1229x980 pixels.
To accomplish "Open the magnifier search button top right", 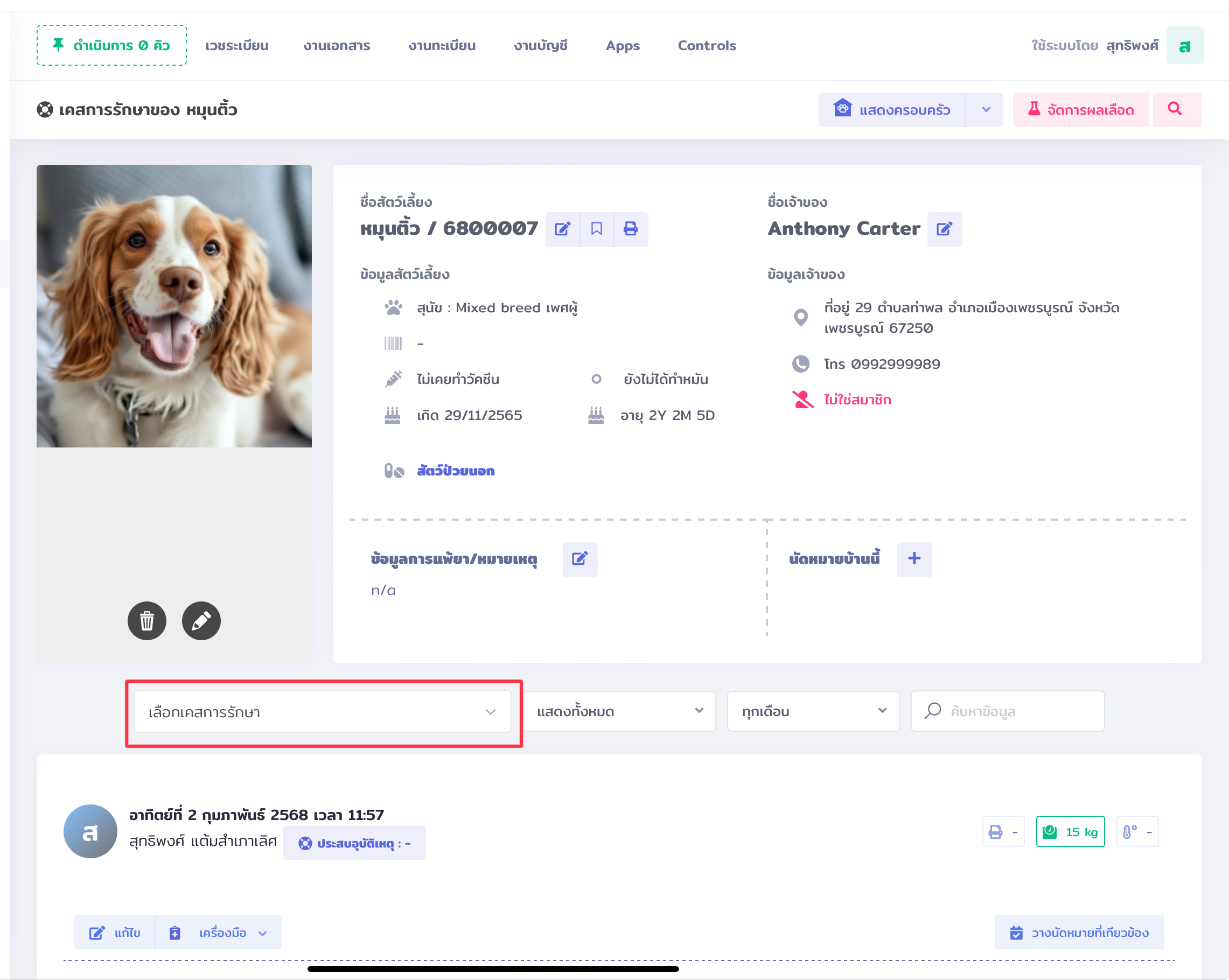I will pos(1176,109).
